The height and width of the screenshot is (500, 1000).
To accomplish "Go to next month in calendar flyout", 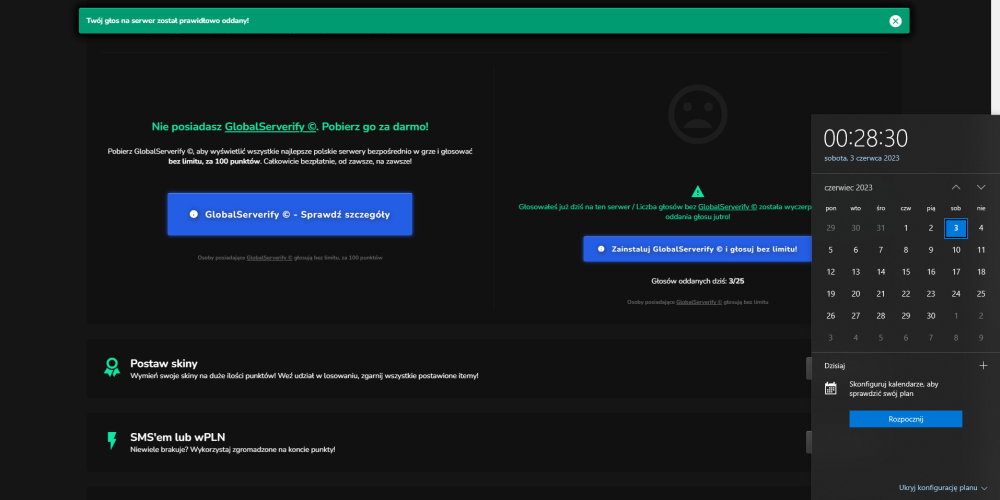I will (981, 187).
